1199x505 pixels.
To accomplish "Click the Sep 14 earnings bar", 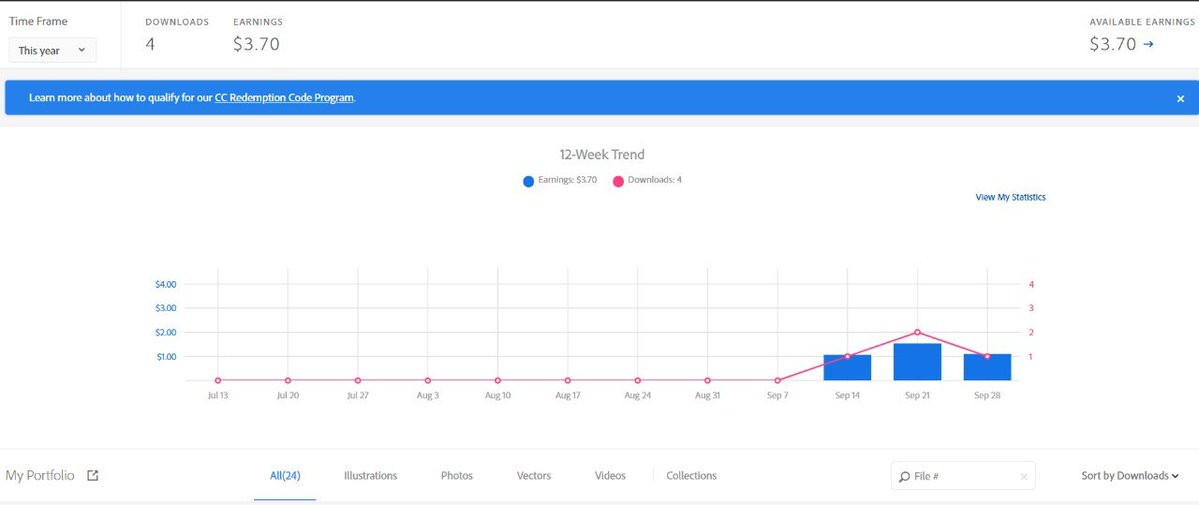I will pyautogui.click(x=847, y=367).
